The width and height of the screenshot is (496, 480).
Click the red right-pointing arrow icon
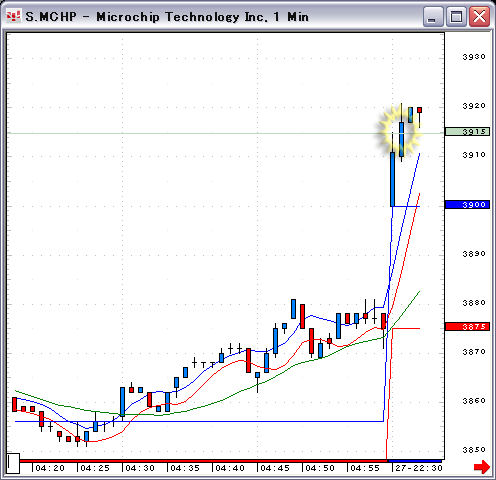click(x=482, y=467)
